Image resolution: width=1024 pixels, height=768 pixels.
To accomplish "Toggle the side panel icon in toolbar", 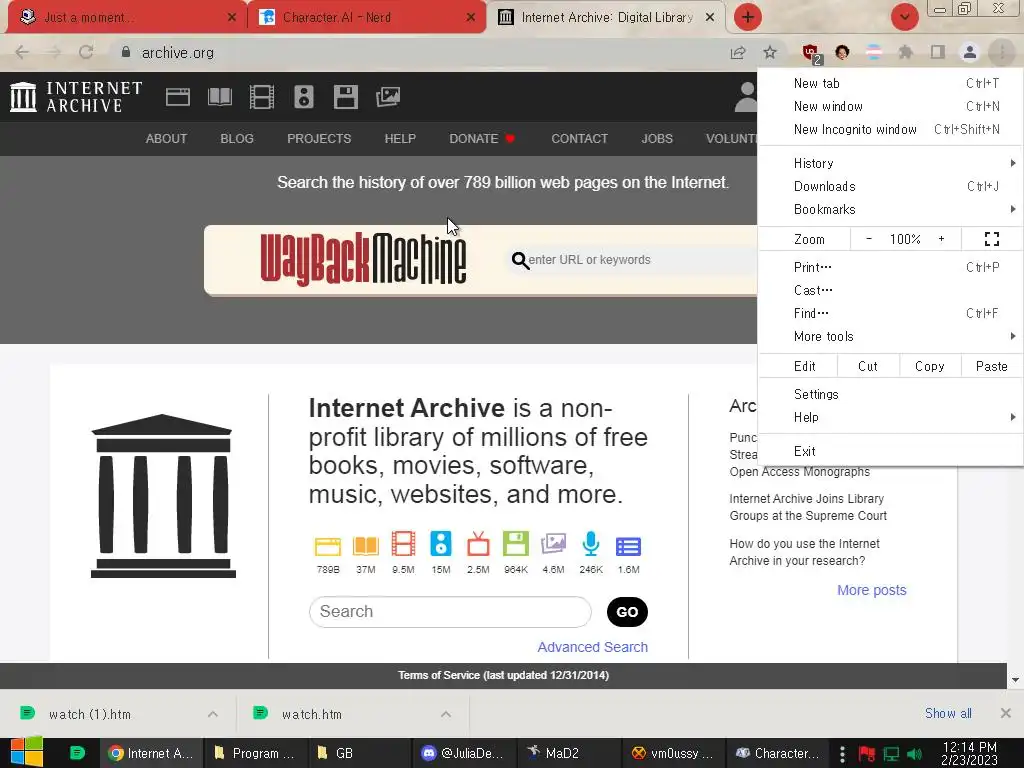I will (x=938, y=52).
